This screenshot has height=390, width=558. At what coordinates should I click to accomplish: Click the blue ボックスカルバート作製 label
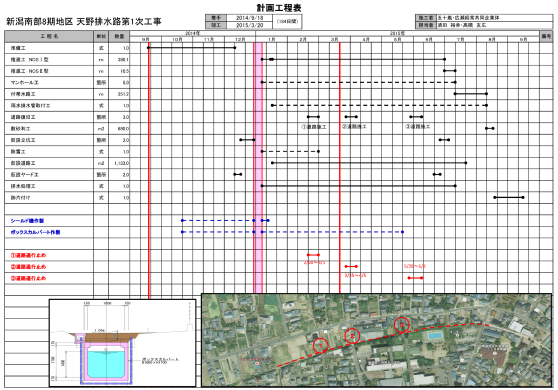click(x=35, y=232)
